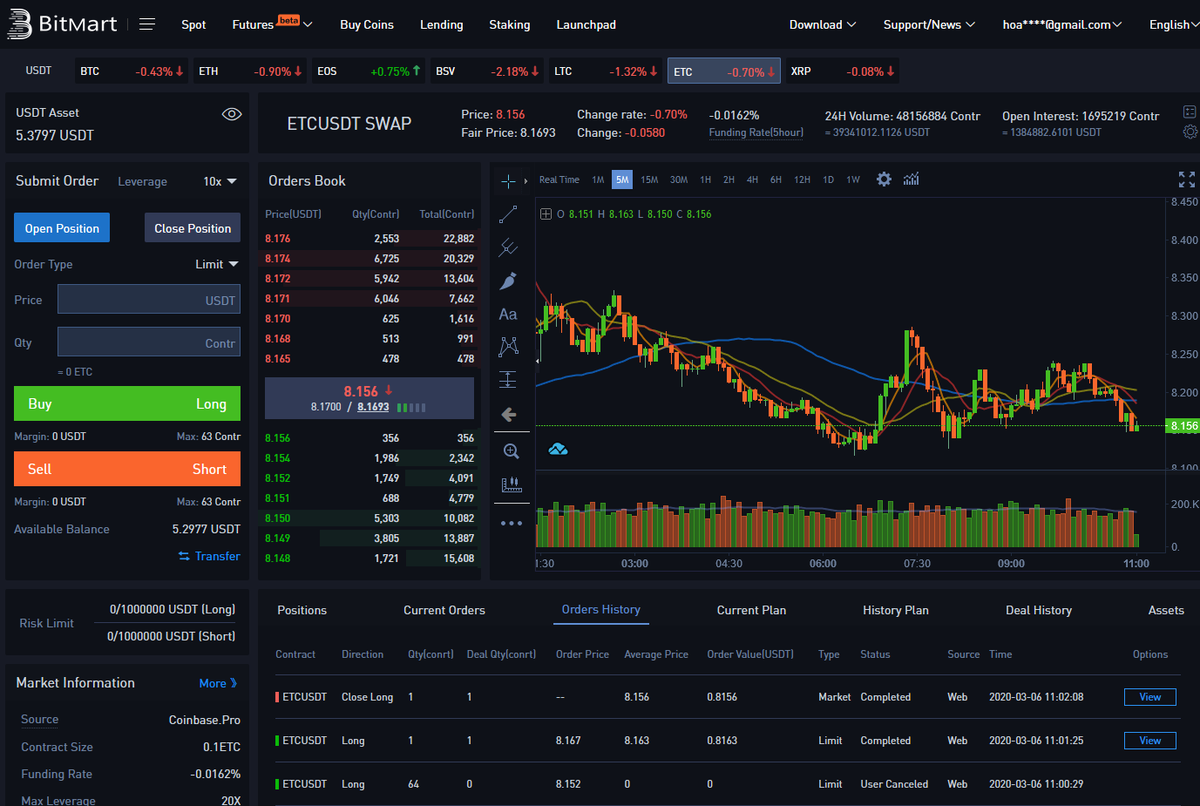The image size is (1200, 806).
Task: Open the Spot menu item
Action: pyautogui.click(x=194, y=24)
